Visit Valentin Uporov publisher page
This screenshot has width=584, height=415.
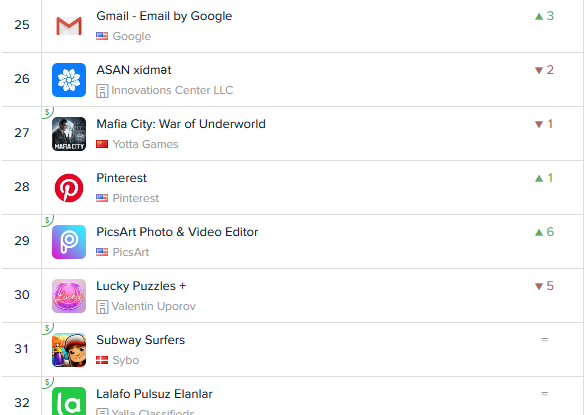pos(153,306)
